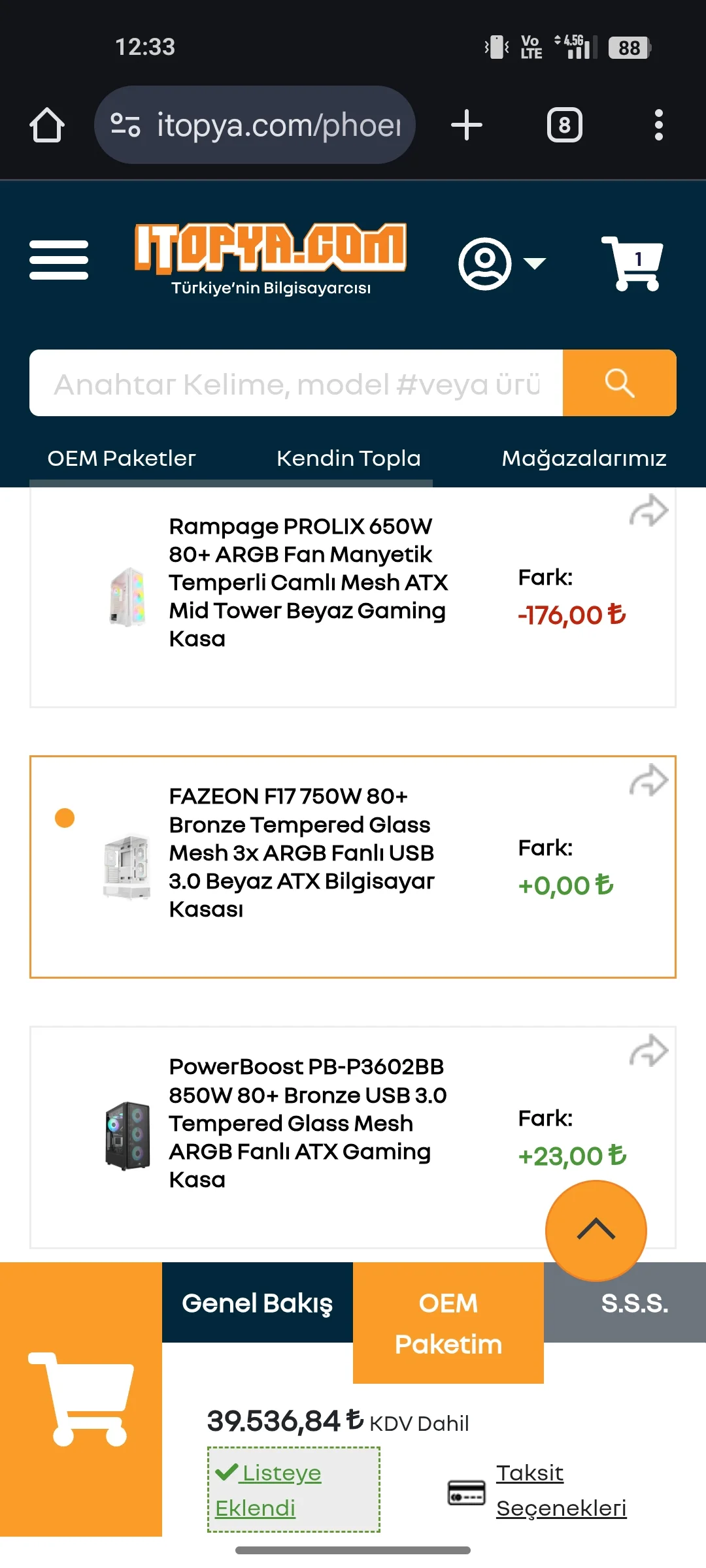Select the FAZEON F17 case radio option
The image size is (706, 1568).
click(65, 818)
